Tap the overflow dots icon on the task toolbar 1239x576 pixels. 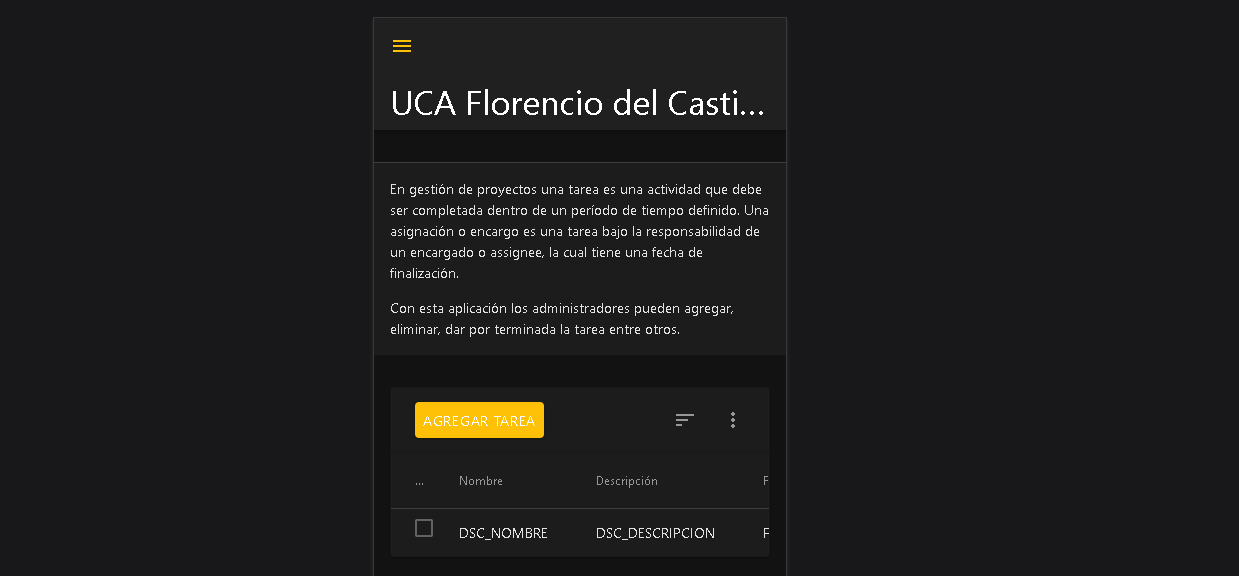click(733, 420)
